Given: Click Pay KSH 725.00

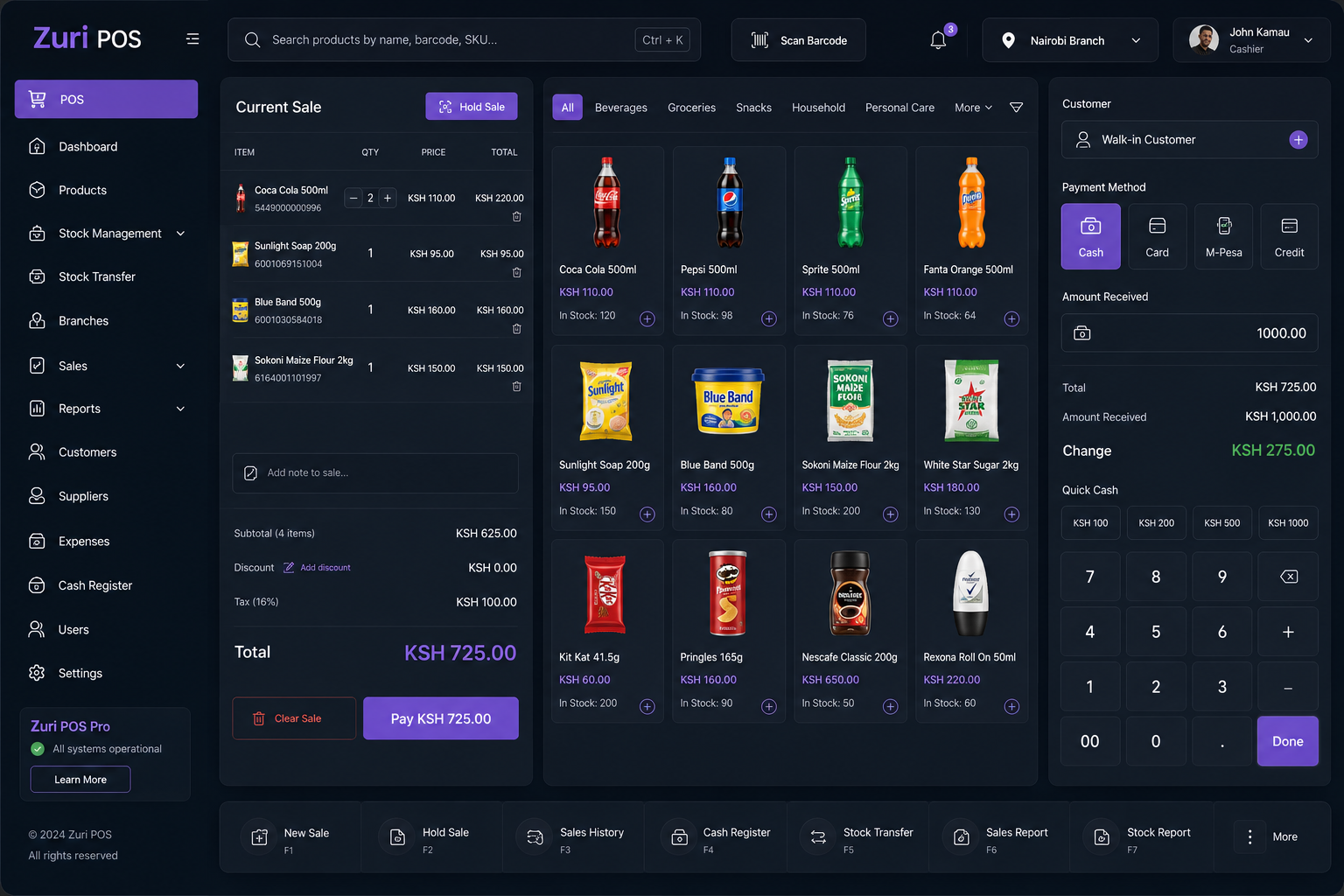Looking at the screenshot, I should click(x=441, y=718).
